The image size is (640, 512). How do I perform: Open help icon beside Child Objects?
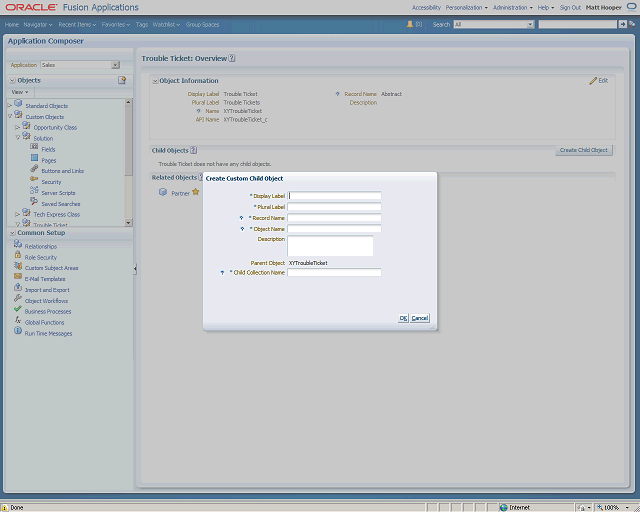coord(193,150)
